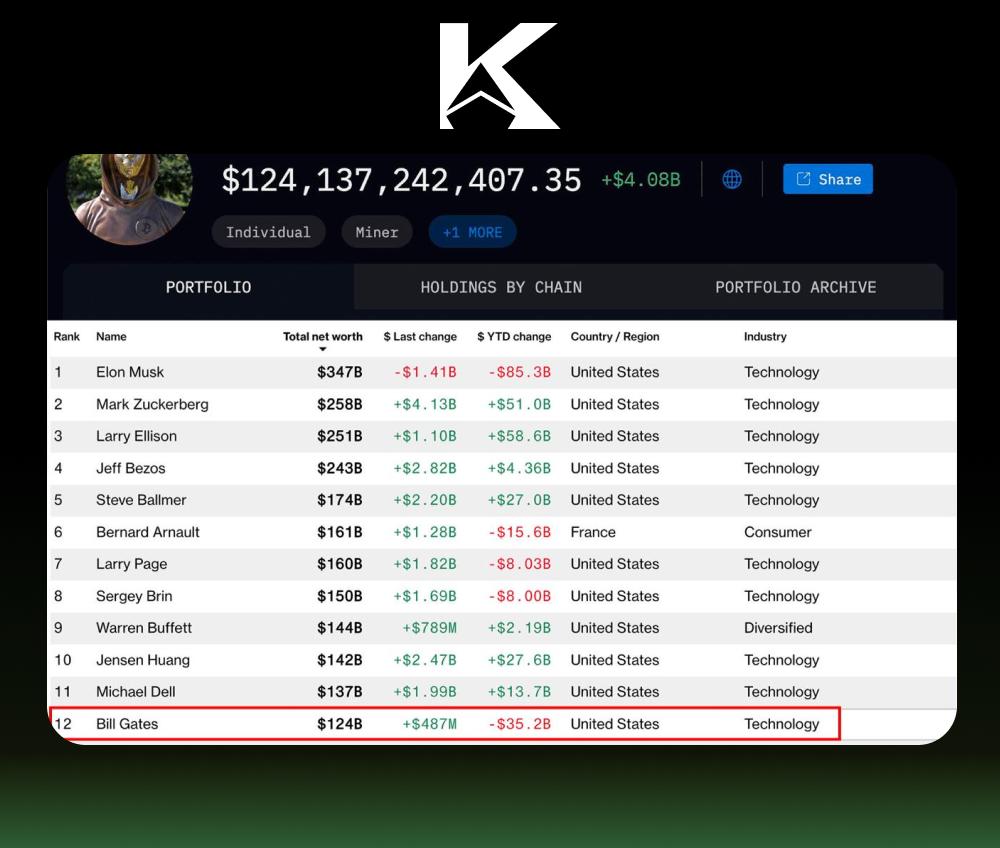Switch to HOLDINGS BY CHAIN tab
Screen dimensions: 1000x848
click(x=501, y=288)
